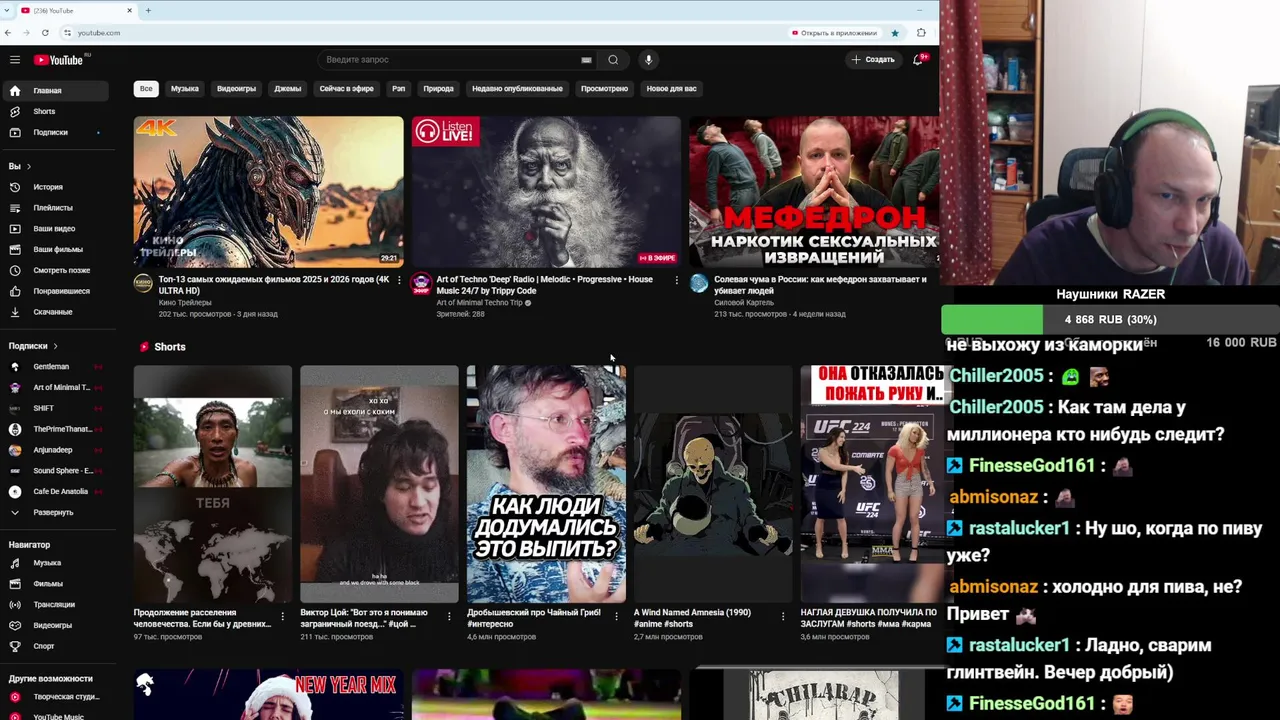Reload the page with browser refresh icon
This screenshot has width=1280, height=720.
(45, 33)
